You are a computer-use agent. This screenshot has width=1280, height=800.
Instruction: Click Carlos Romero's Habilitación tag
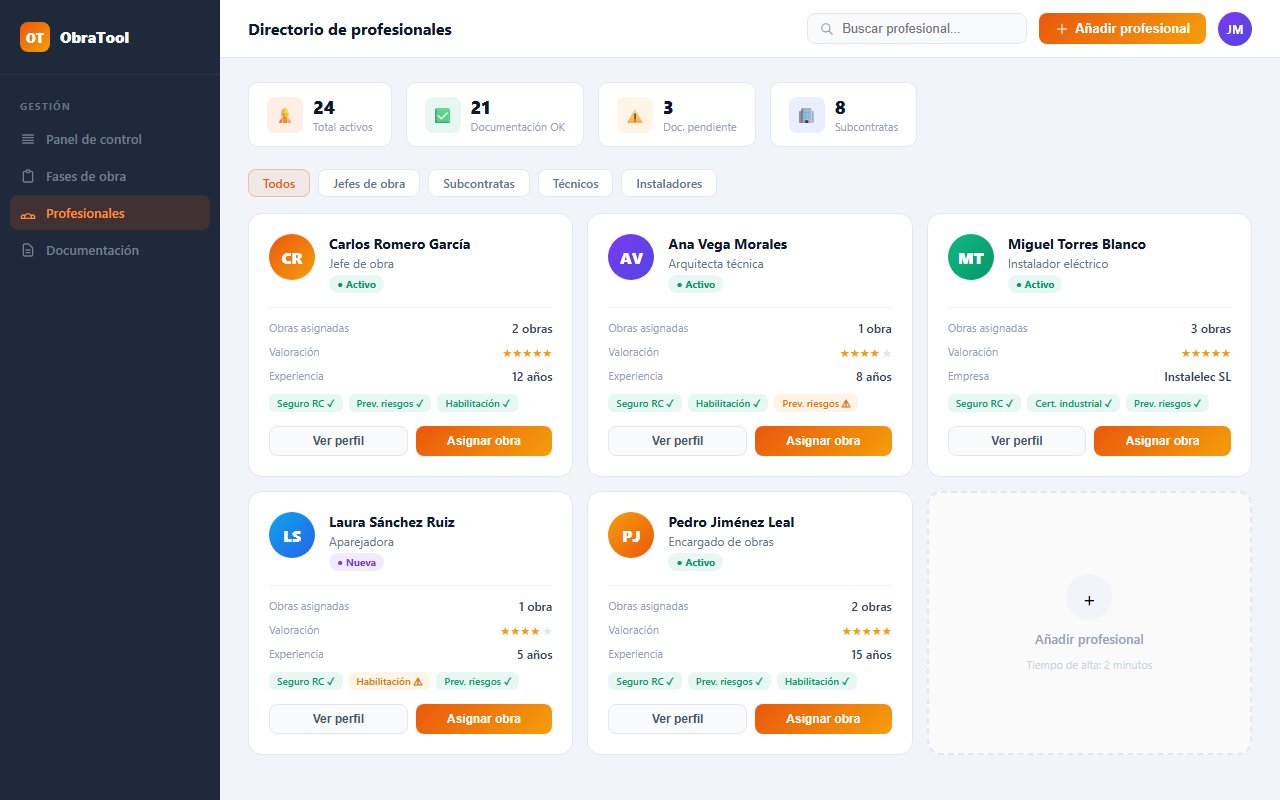478,404
